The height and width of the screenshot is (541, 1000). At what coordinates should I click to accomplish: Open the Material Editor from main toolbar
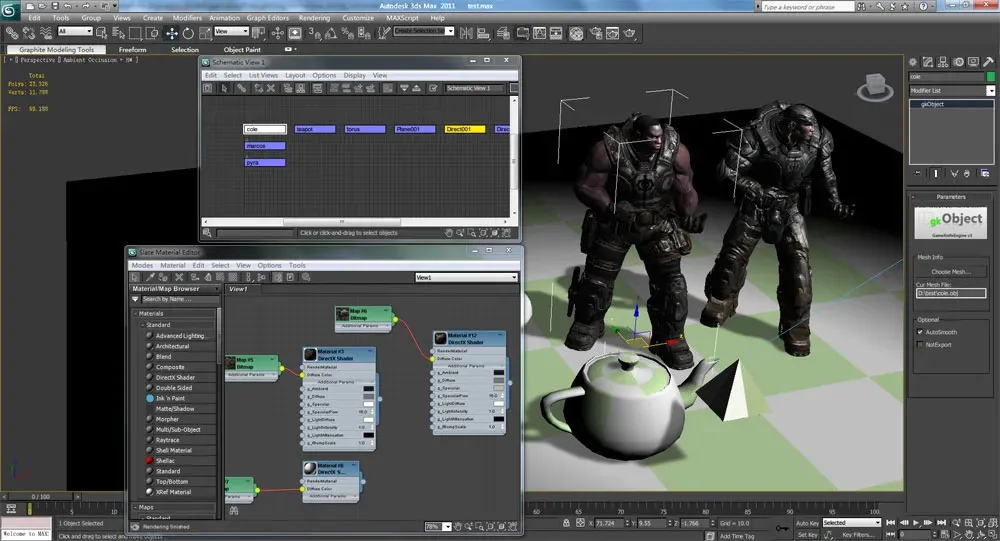pos(576,33)
